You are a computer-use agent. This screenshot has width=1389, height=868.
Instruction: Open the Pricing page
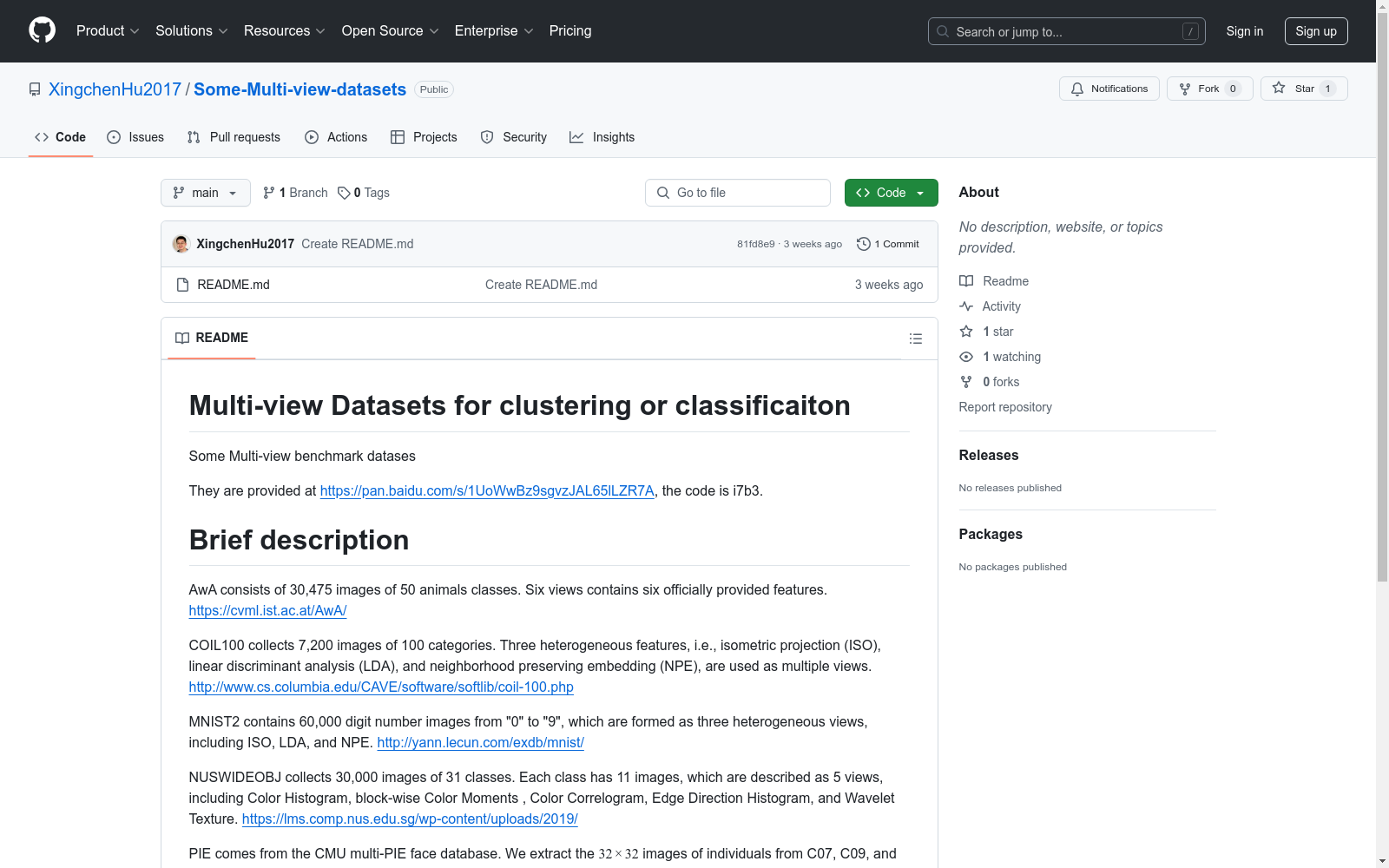pyautogui.click(x=570, y=30)
